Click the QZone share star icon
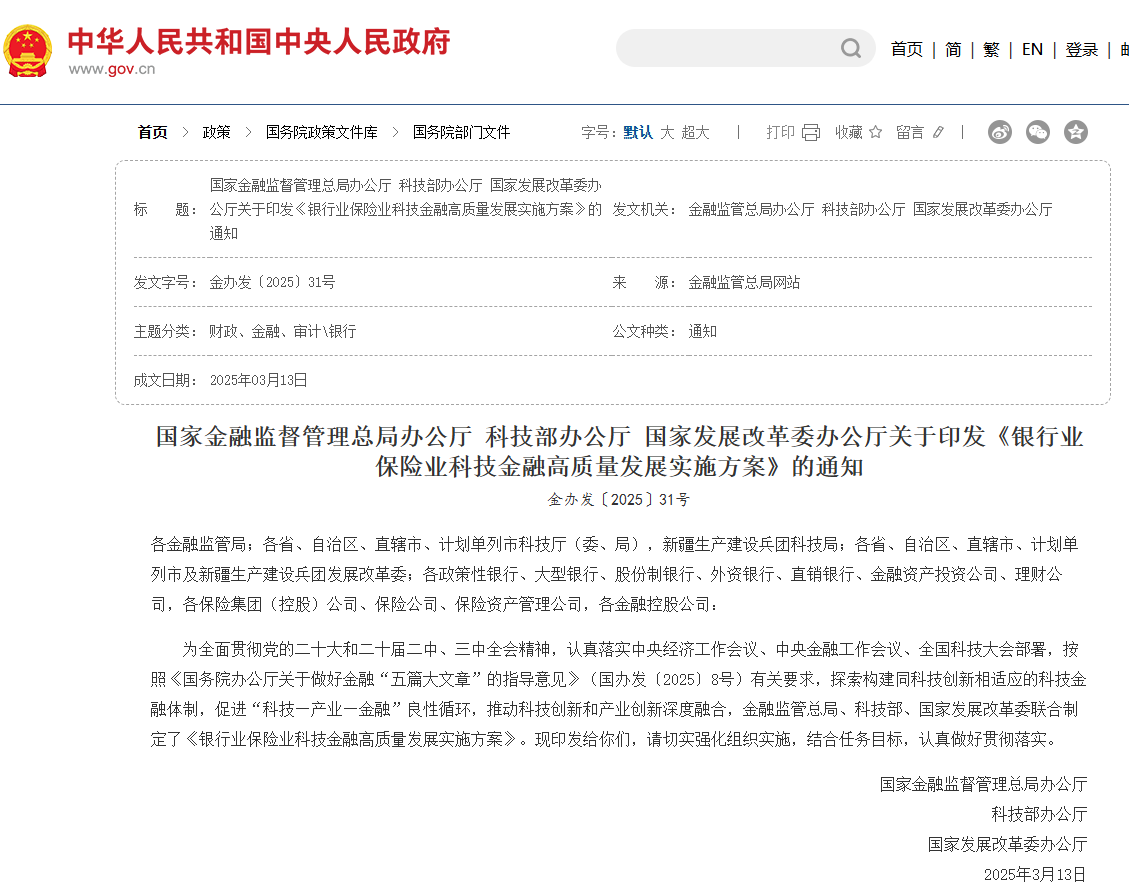 (x=1075, y=131)
